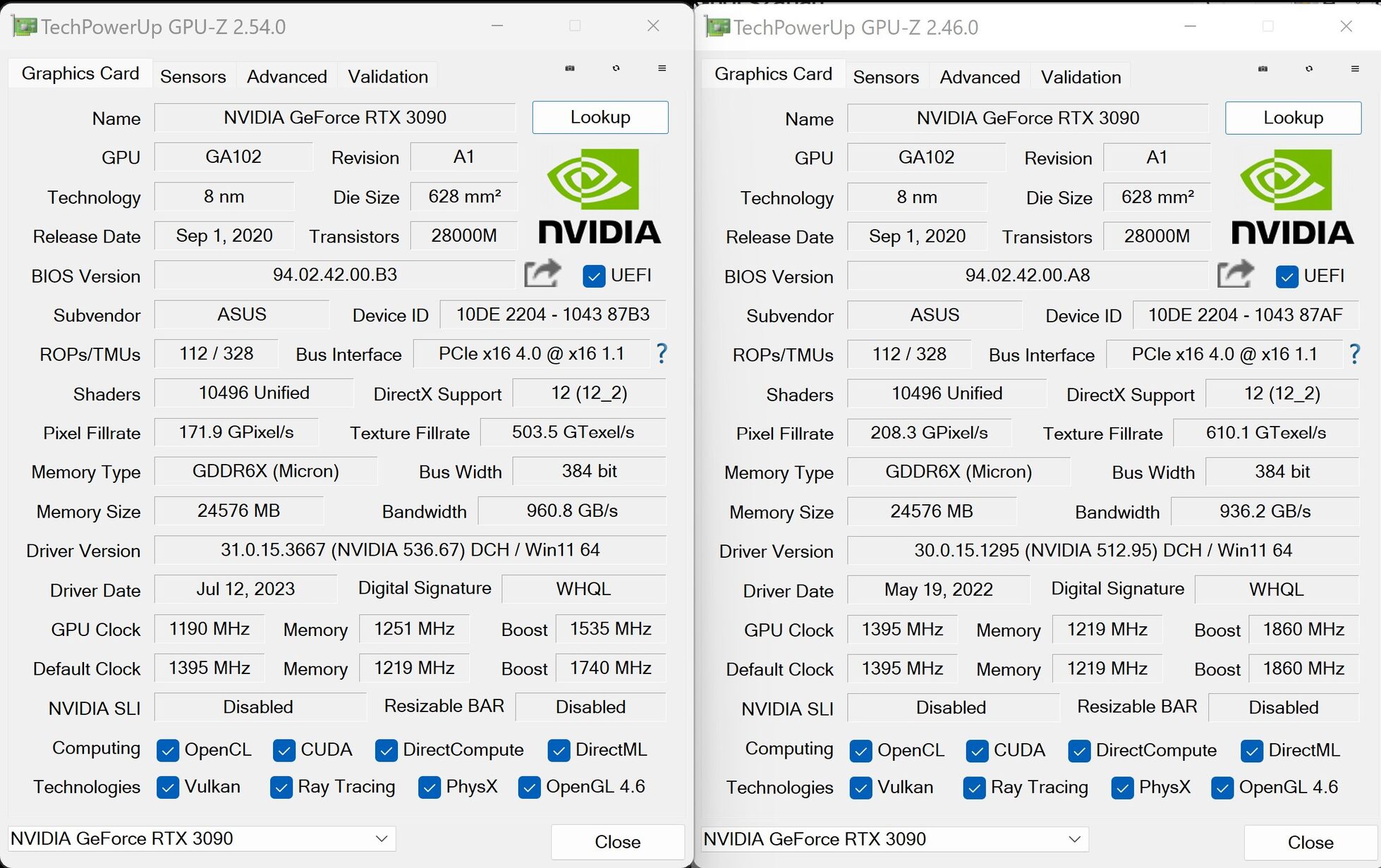Click Bandwidth value 960.8 GB/s
Screen dimensions: 1381x868
(x=572, y=511)
